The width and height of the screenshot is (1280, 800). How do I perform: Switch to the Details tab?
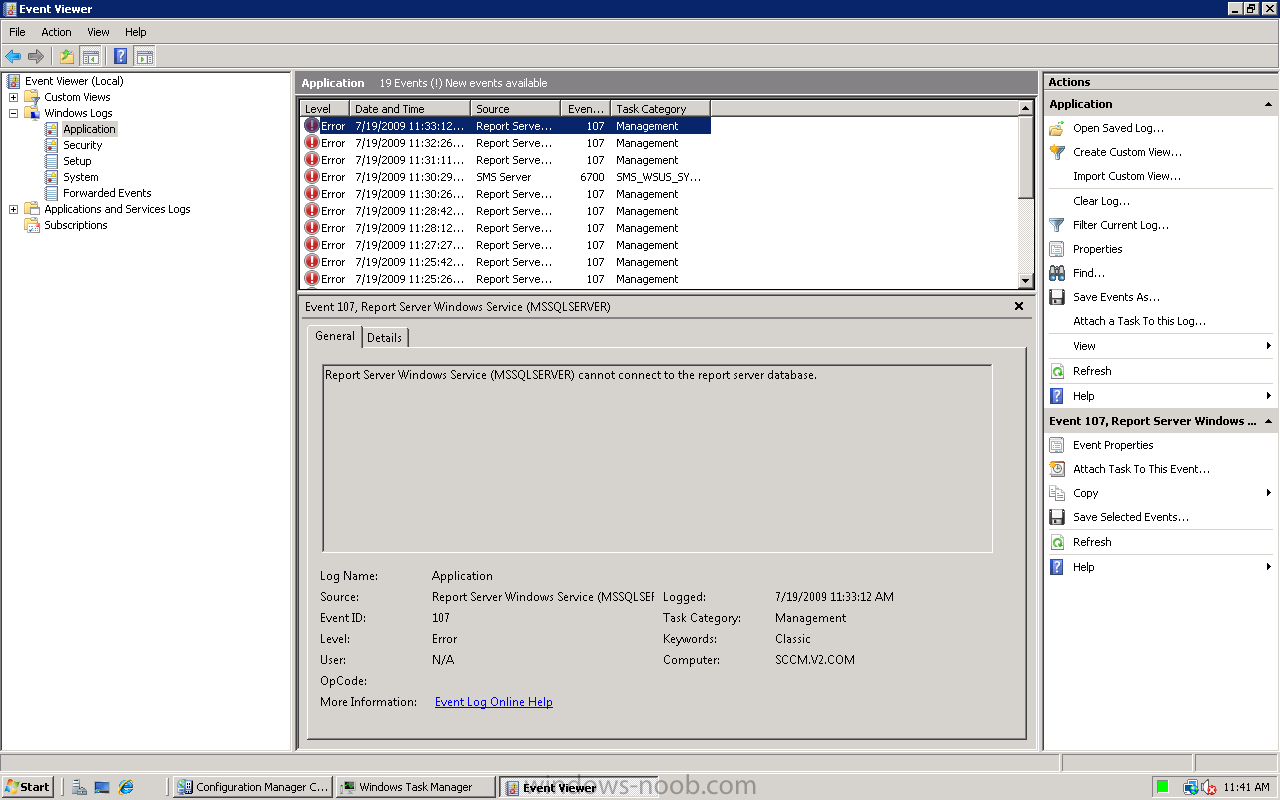[x=384, y=338]
